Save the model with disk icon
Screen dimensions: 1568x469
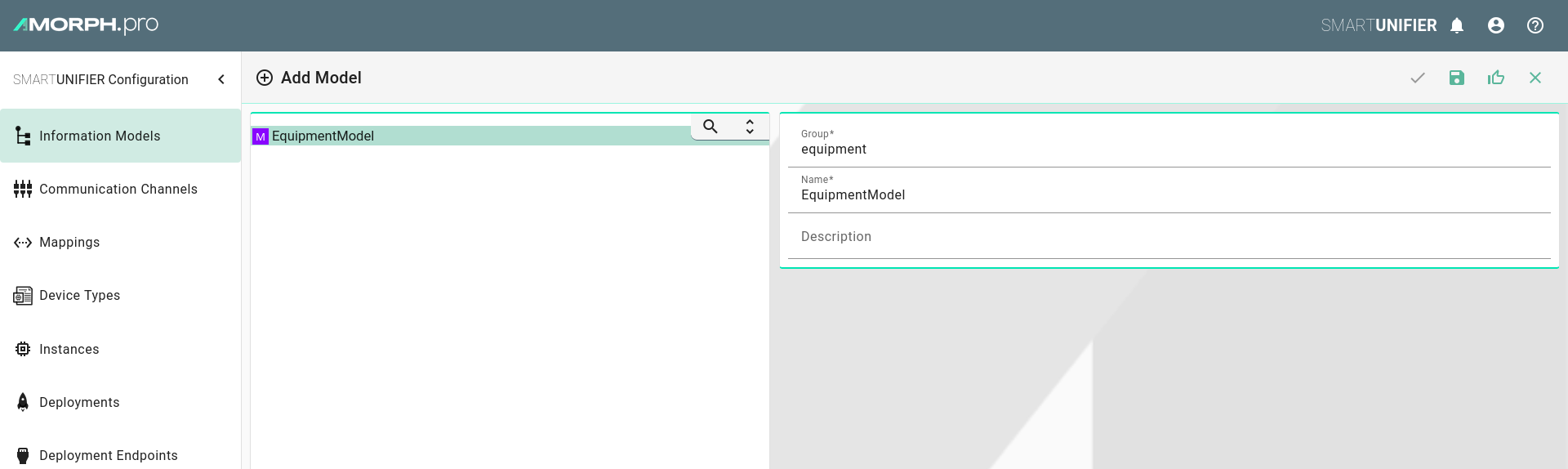tap(1457, 78)
